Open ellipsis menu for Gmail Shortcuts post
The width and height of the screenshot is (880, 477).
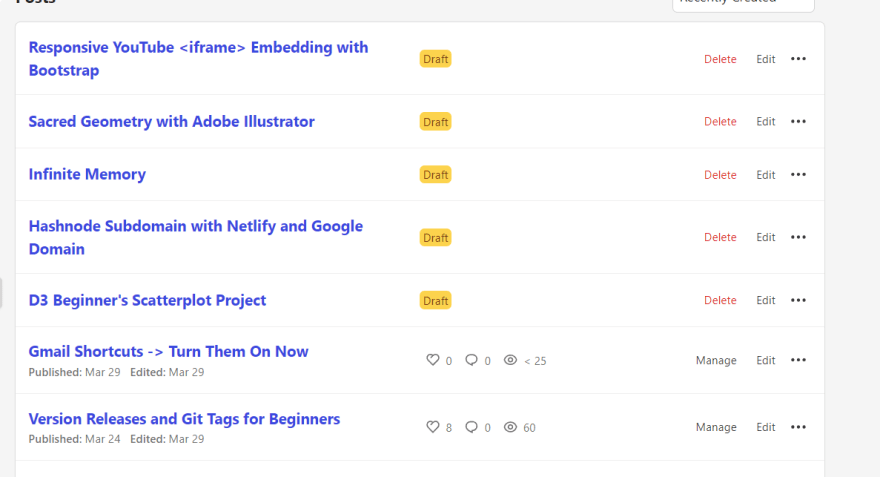[798, 360]
